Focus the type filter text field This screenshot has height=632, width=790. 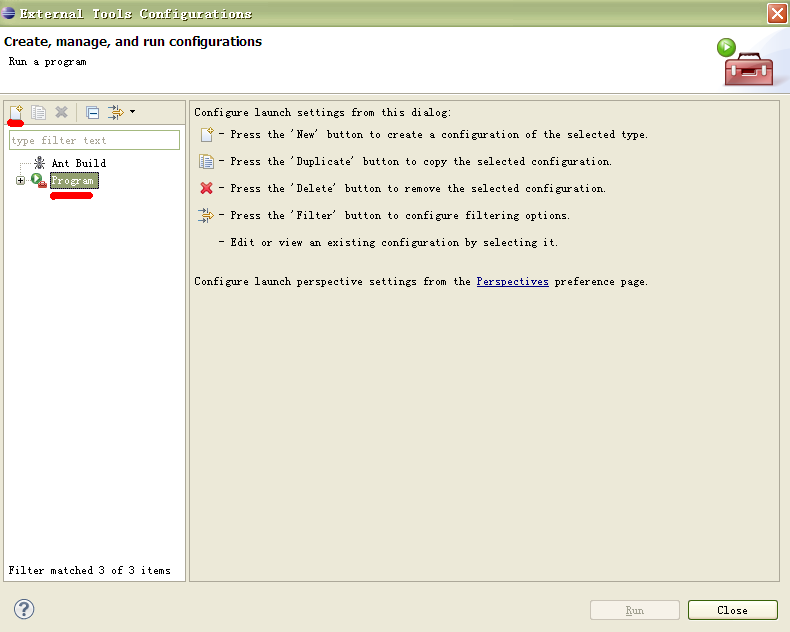[94, 140]
